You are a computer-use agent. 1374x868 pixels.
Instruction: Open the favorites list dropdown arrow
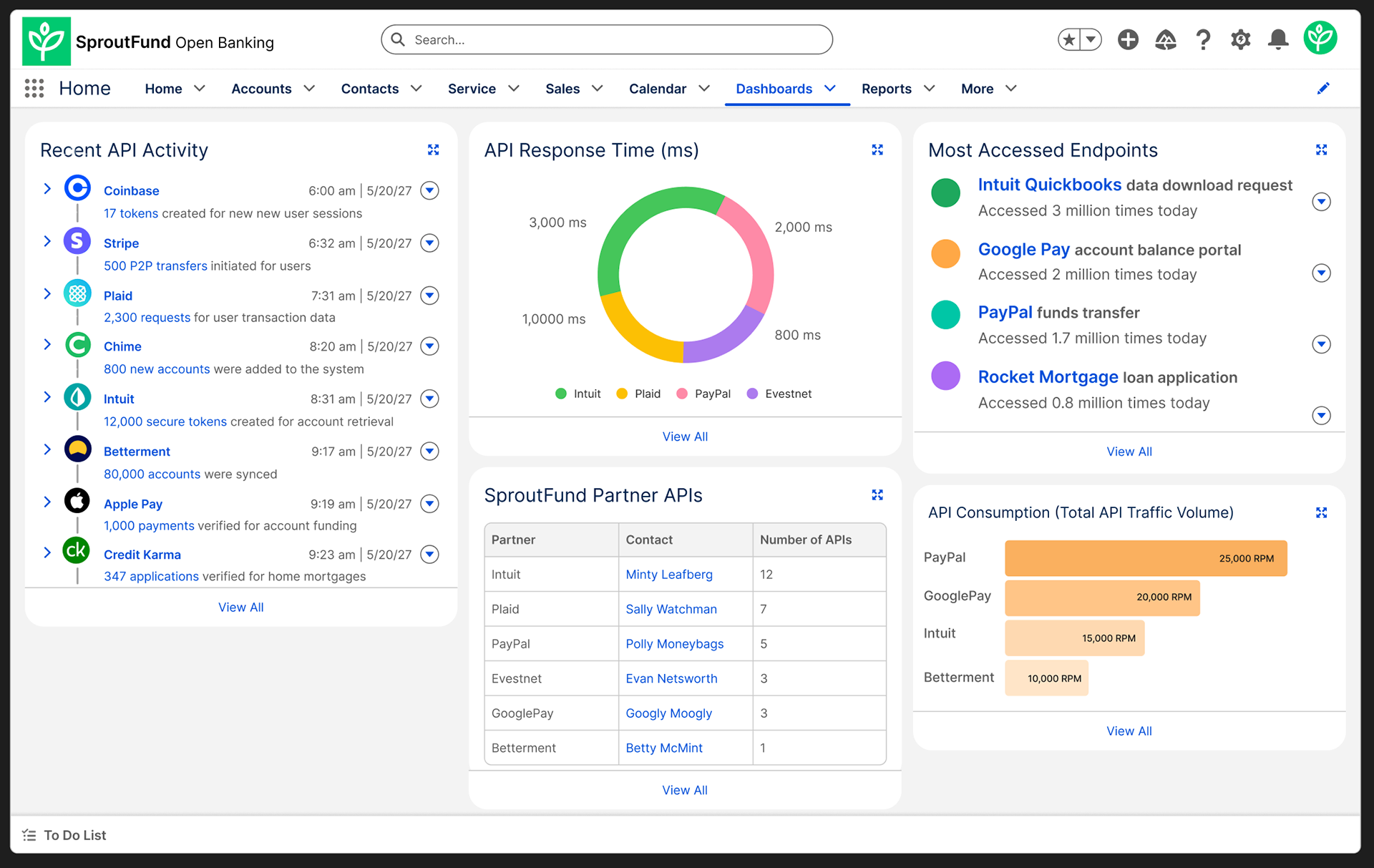1091,39
